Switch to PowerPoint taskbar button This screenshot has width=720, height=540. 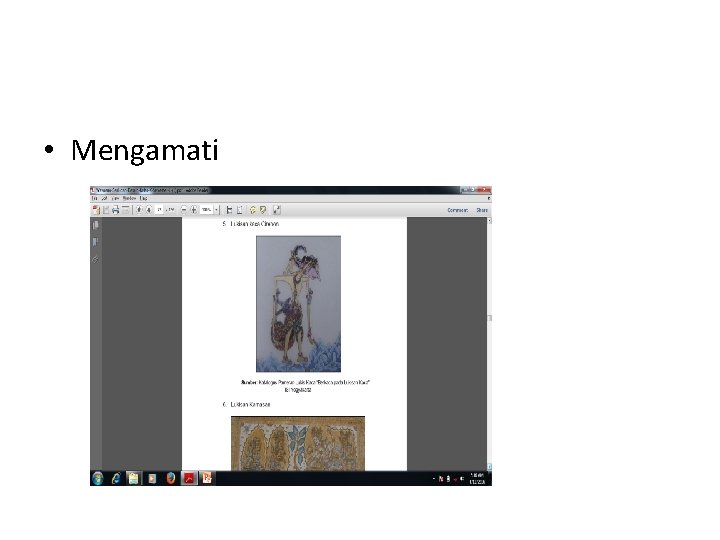coord(207,478)
